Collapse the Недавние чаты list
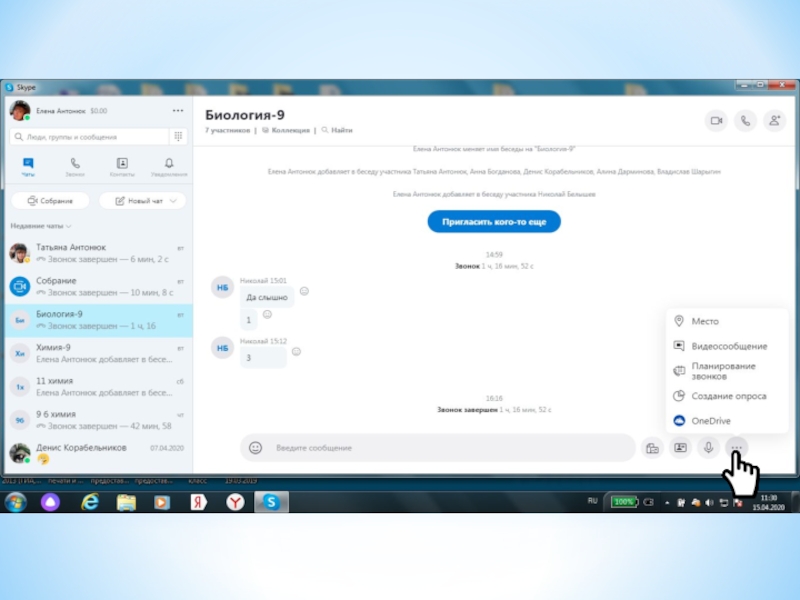The width and height of the screenshot is (800, 600). tap(41, 226)
